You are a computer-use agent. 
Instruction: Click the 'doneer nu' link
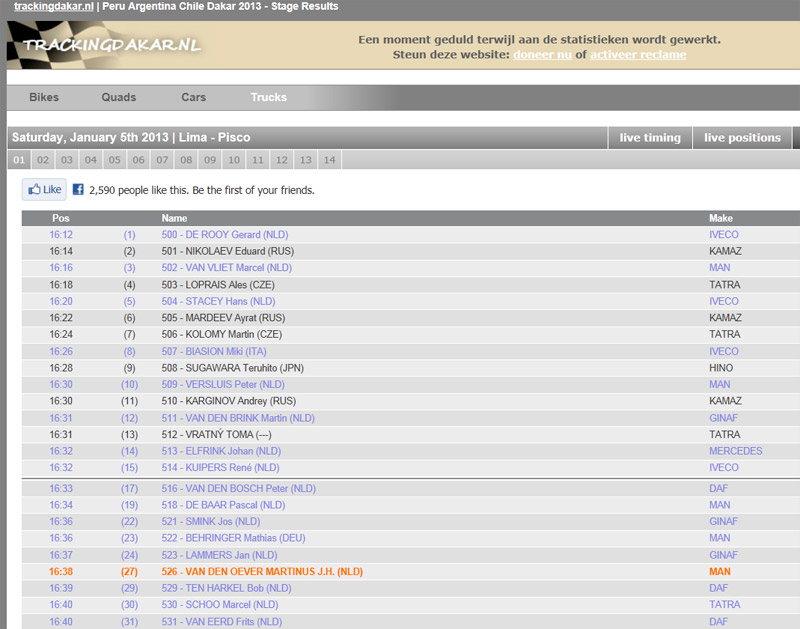pyautogui.click(x=542, y=55)
